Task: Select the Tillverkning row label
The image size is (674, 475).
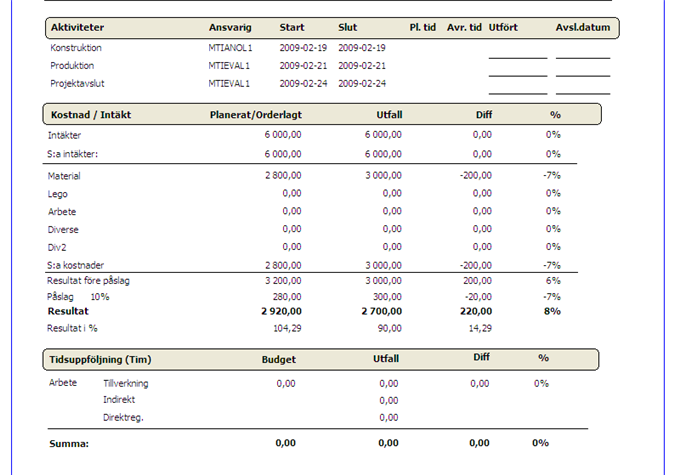Action: [x=126, y=383]
